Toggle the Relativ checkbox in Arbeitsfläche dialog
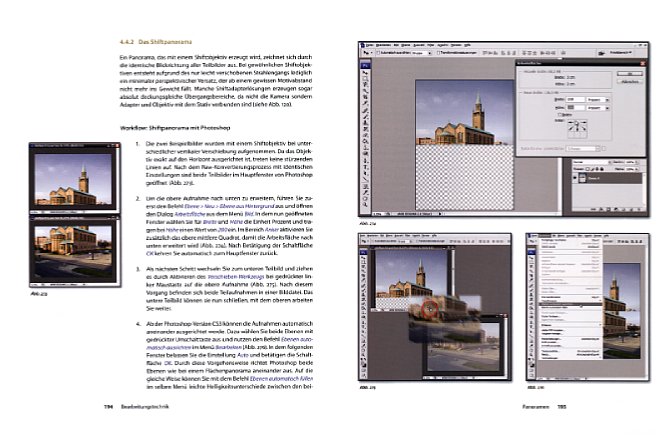 (559, 114)
